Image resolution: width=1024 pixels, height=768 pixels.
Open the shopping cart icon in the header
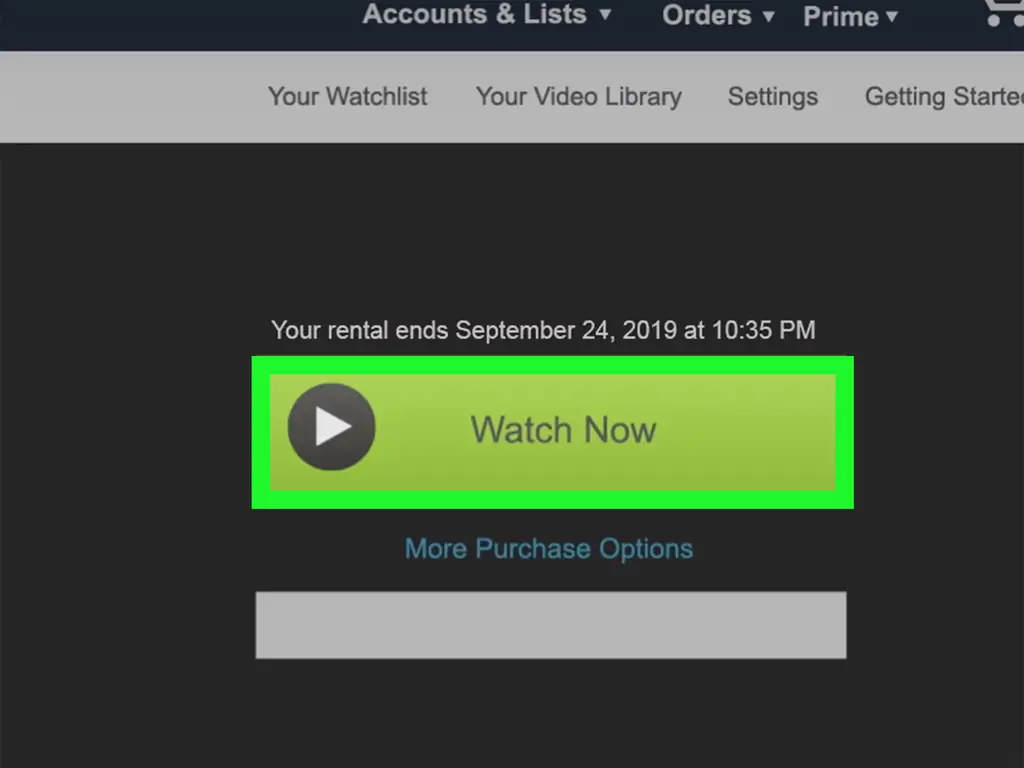(x=1006, y=13)
